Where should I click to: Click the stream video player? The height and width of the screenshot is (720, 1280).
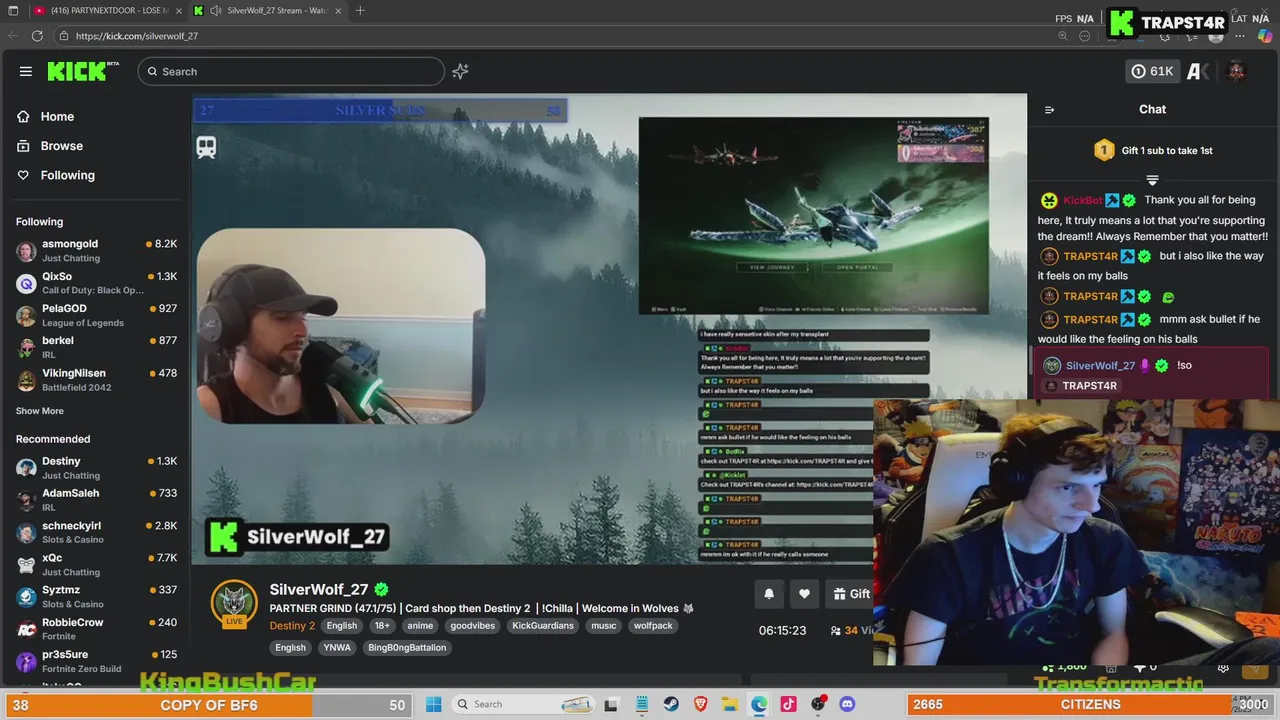(x=609, y=330)
